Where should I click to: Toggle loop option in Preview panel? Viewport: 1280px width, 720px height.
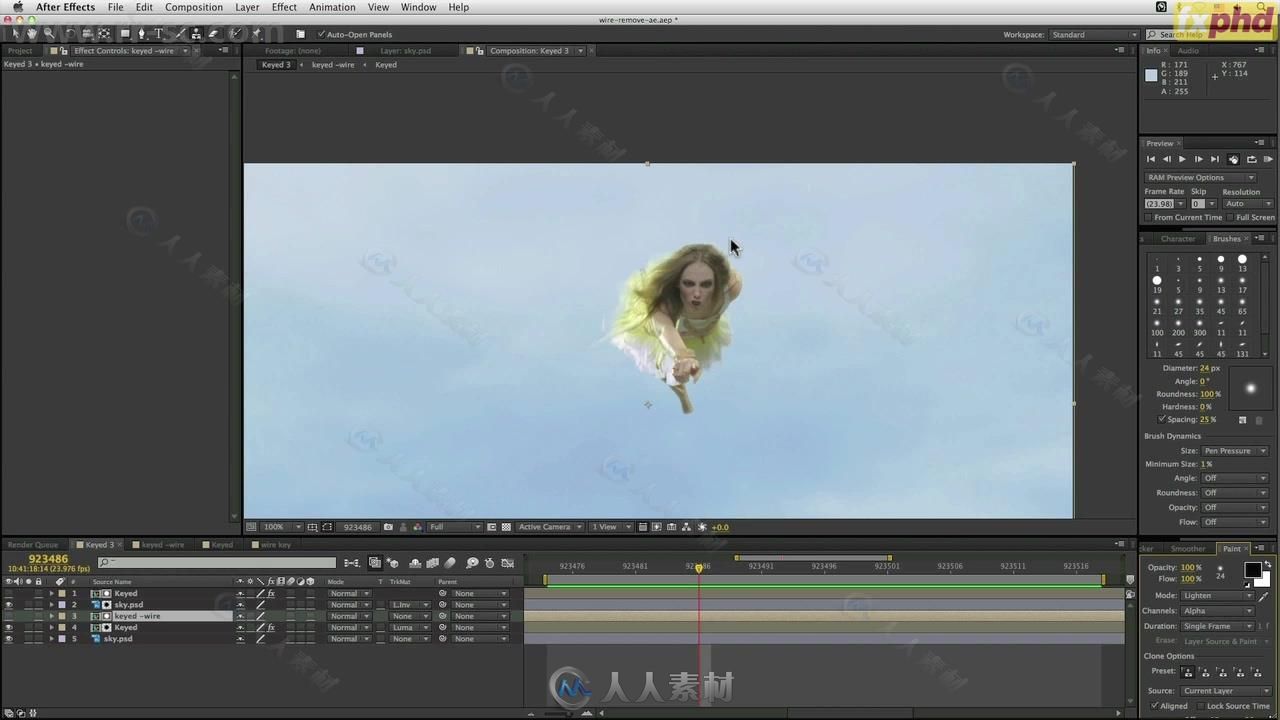[1251, 159]
